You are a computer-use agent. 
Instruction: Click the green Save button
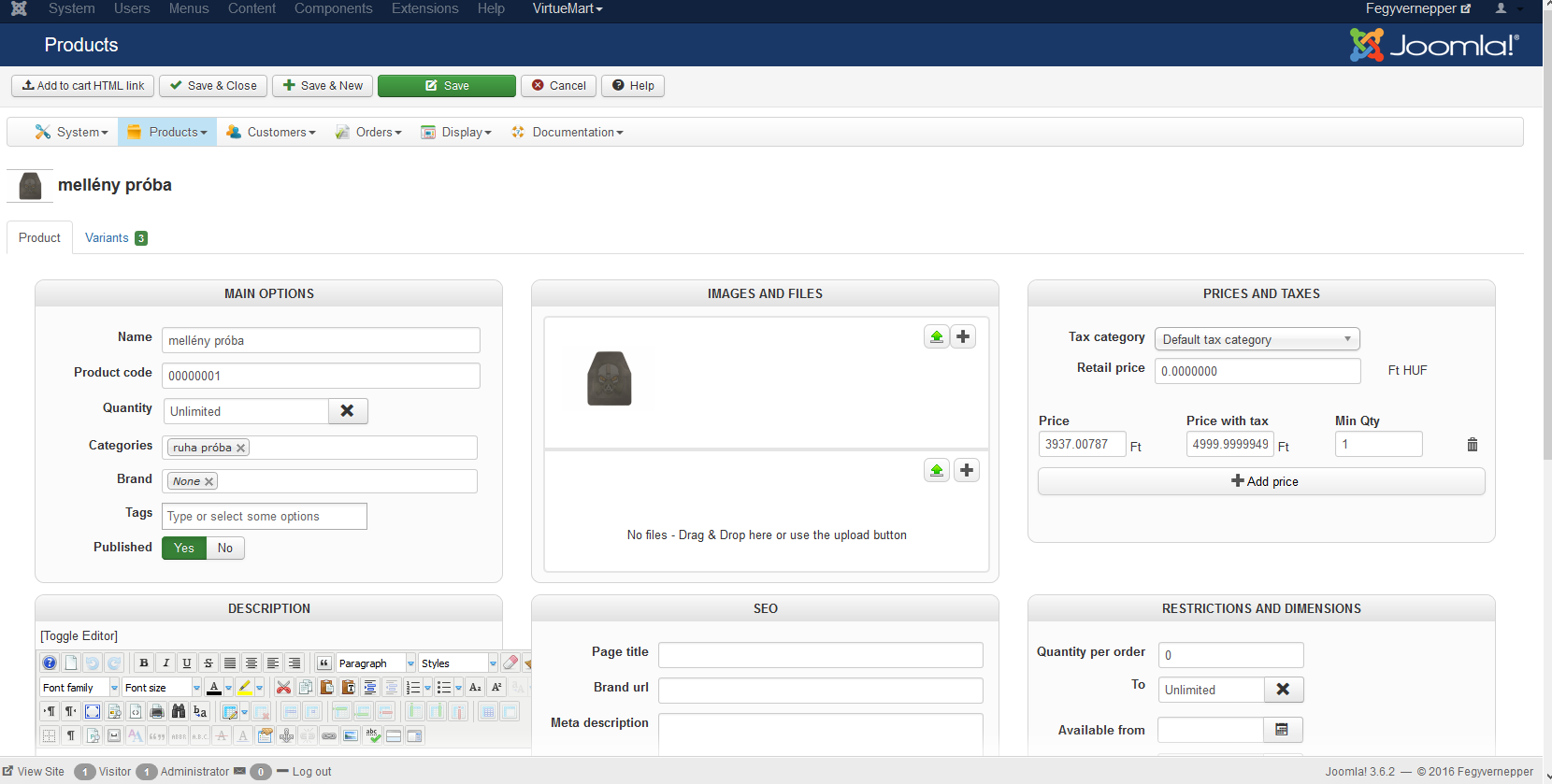(447, 86)
